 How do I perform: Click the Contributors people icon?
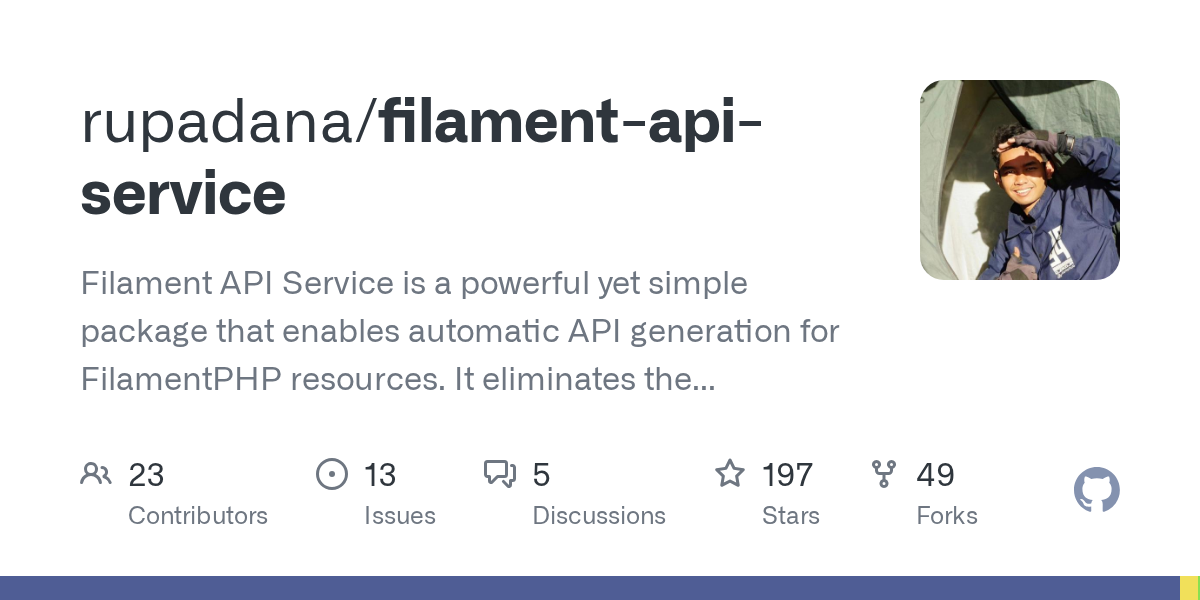(96, 474)
